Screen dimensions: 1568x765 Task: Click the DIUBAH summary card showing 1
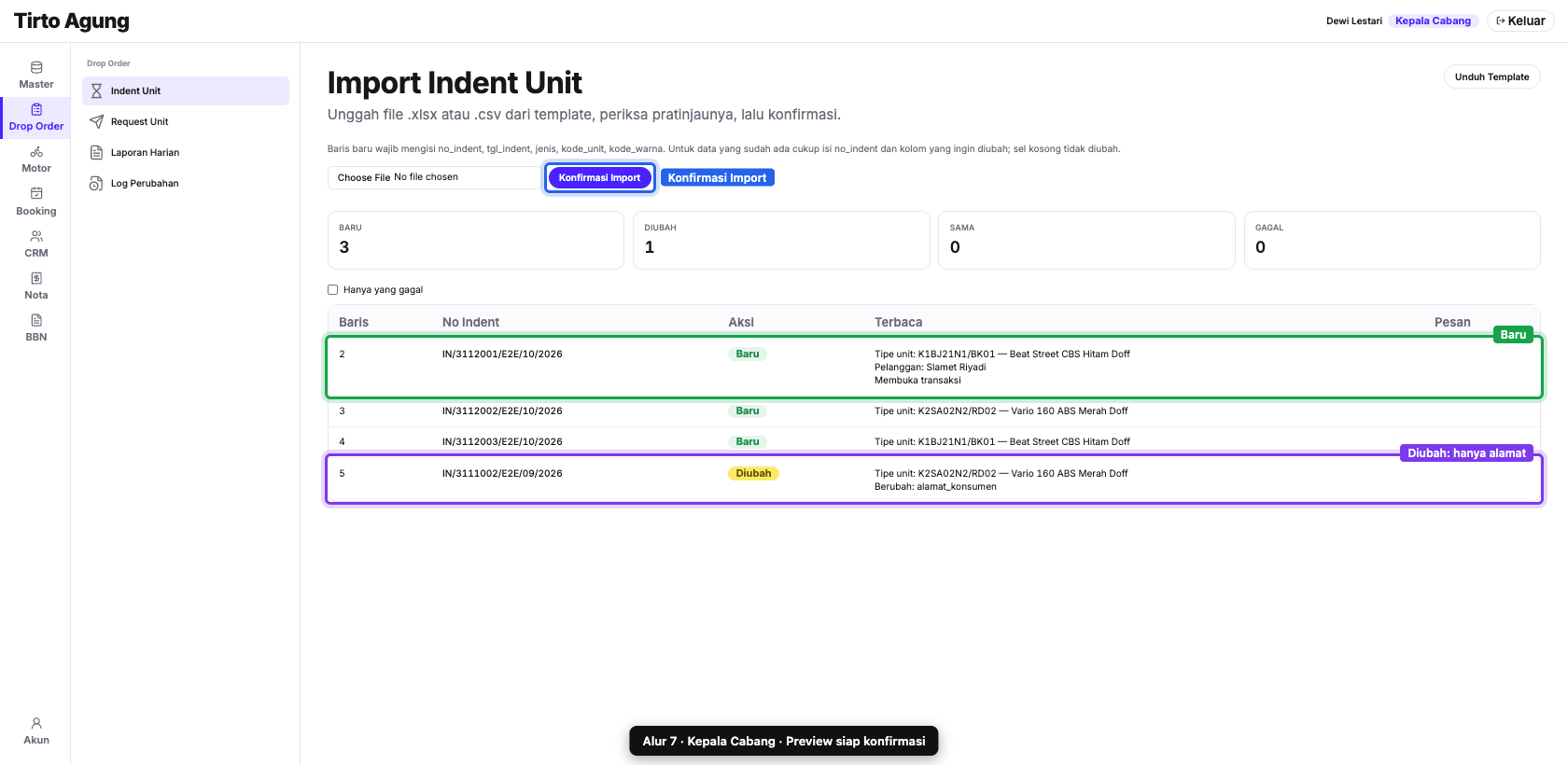781,240
